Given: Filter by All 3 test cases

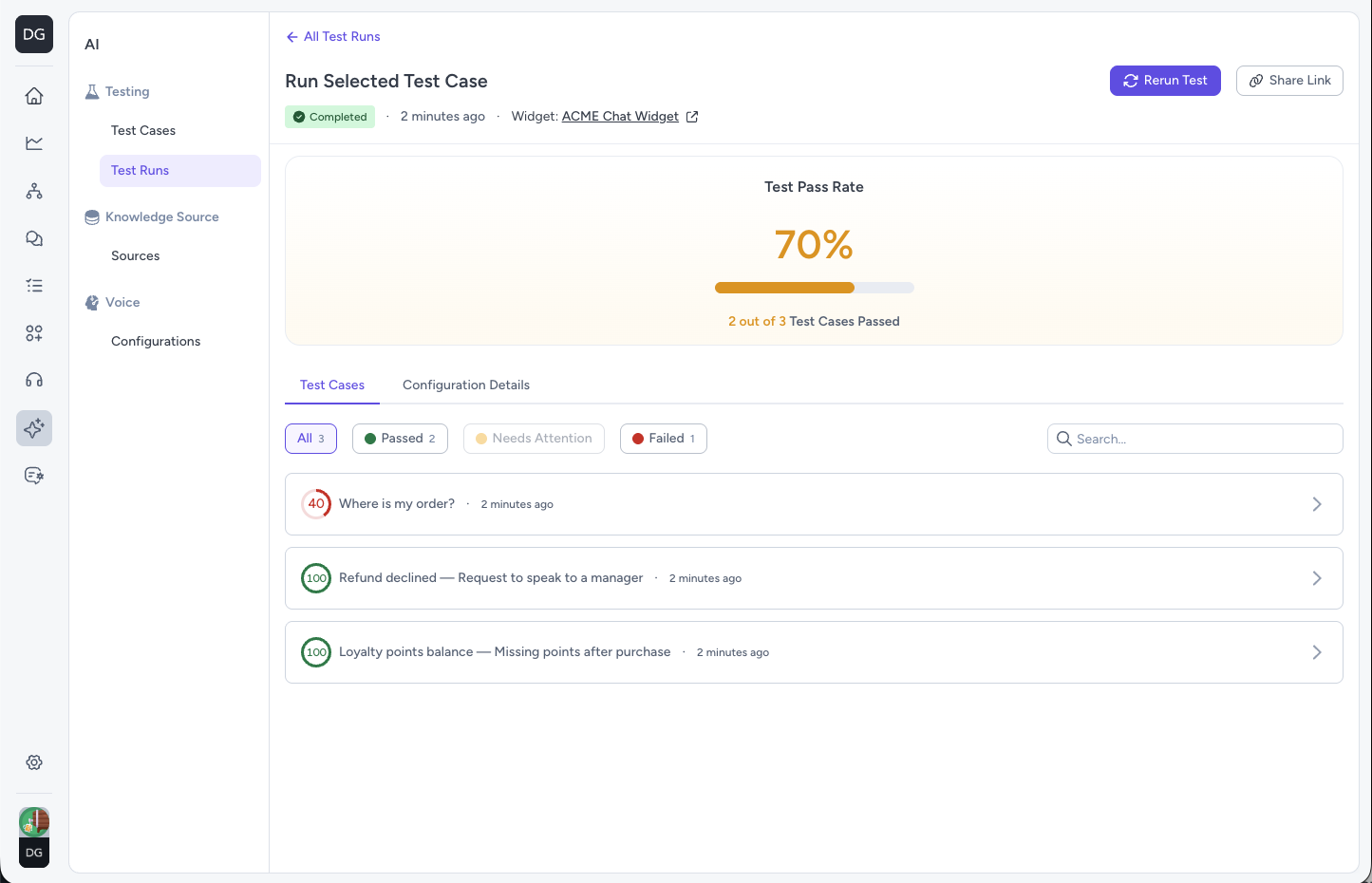Looking at the screenshot, I should click(x=310, y=439).
